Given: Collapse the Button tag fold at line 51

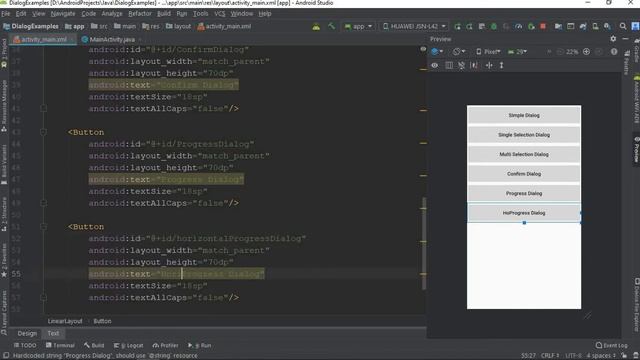Looking at the screenshot, I should click(43, 227).
